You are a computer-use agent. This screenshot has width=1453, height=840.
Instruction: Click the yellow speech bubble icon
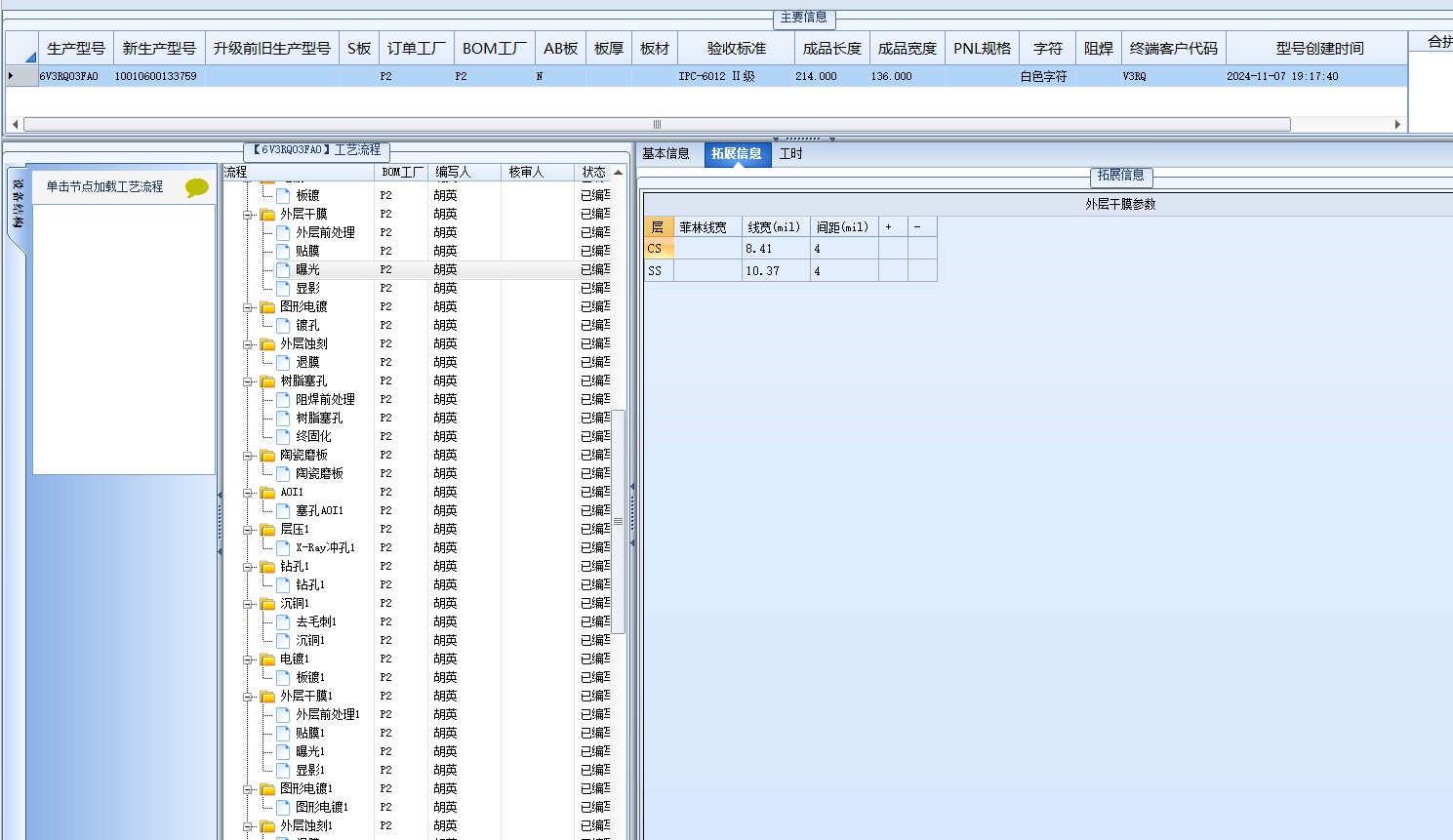[x=196, y=187]
